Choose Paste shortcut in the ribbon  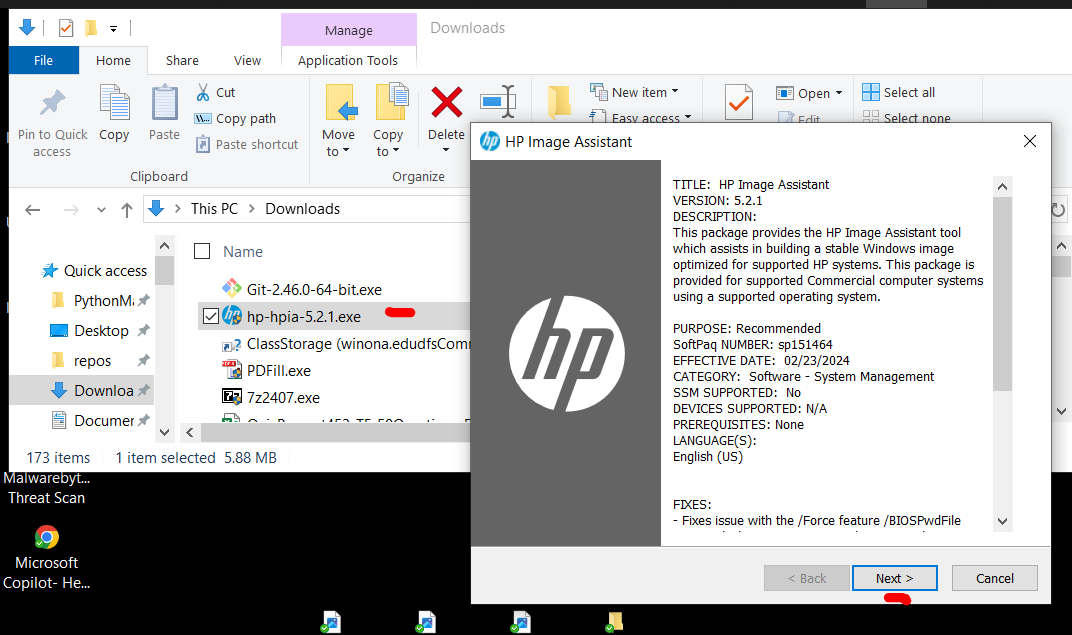(247, 144)
